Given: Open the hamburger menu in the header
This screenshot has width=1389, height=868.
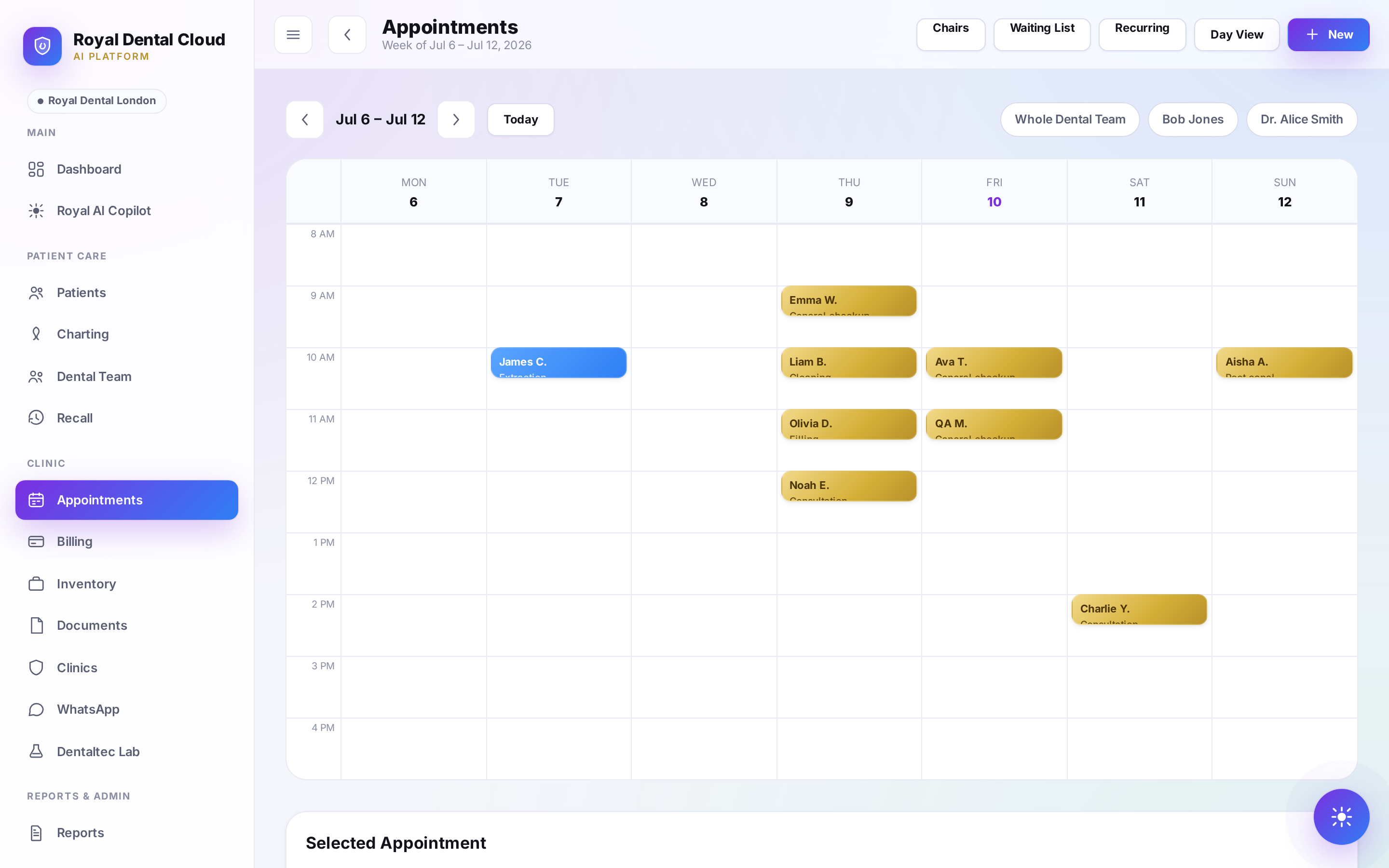Looking at the screenshot, I should (x=293, y=35).
